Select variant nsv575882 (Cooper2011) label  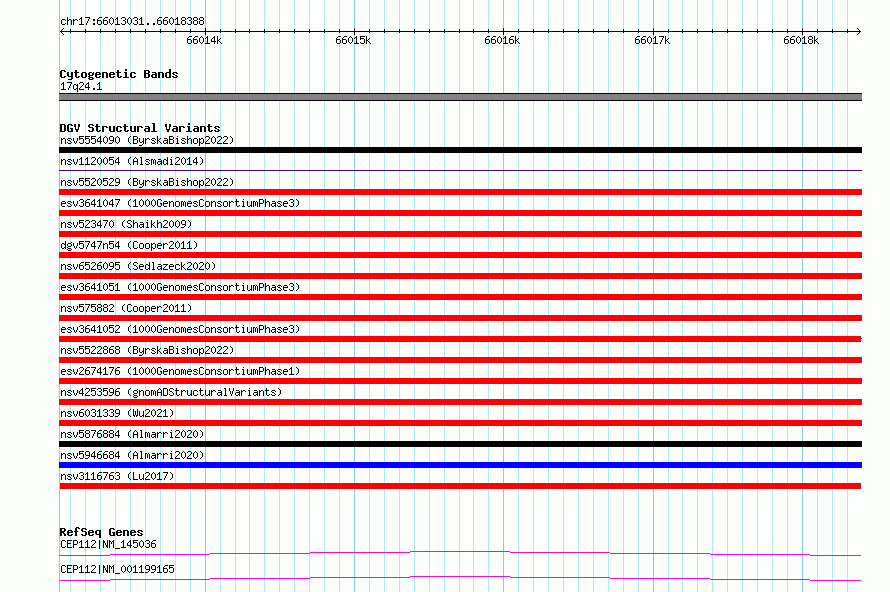[x=126, y=308]
